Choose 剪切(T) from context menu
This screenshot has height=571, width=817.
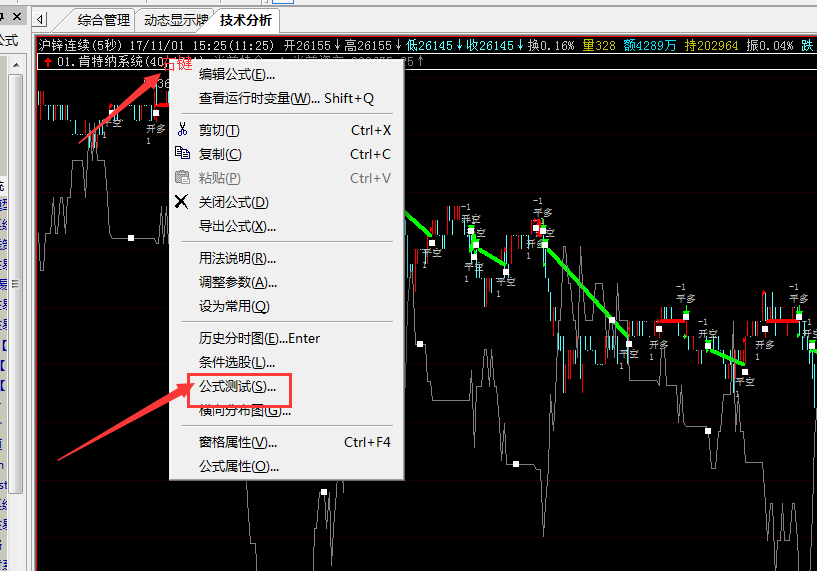[287, 130]
